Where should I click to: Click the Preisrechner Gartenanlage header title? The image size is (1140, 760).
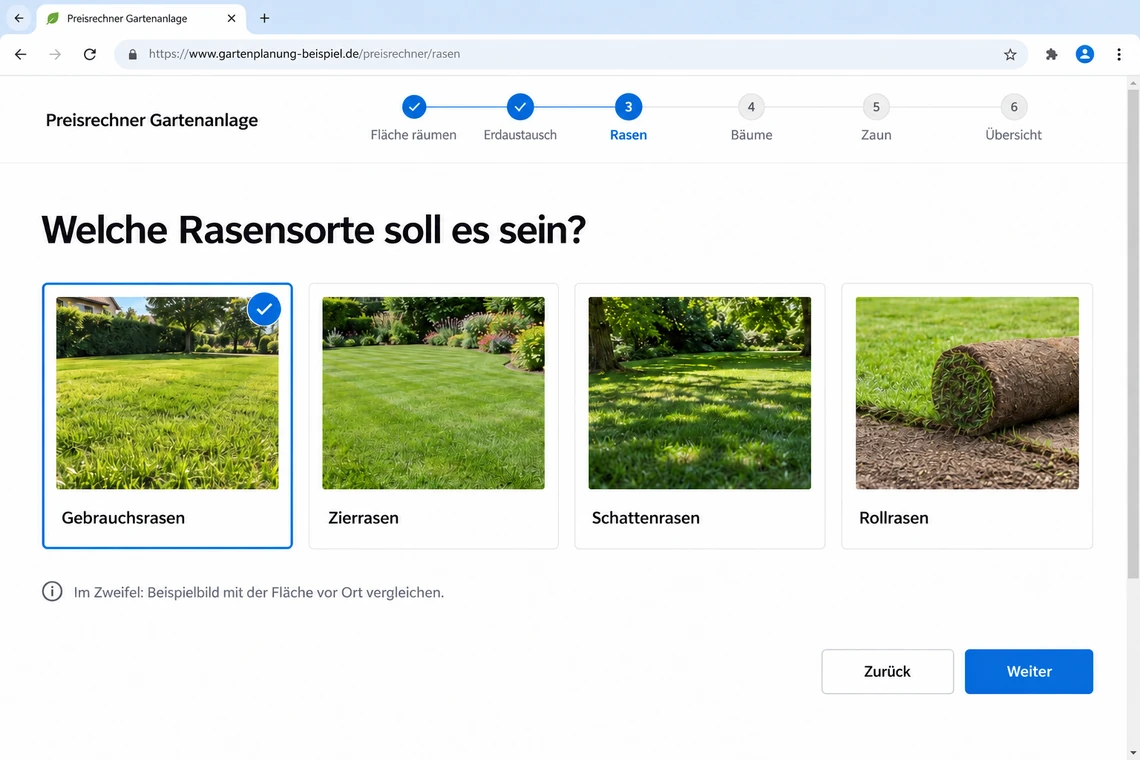tap(152, 120)
